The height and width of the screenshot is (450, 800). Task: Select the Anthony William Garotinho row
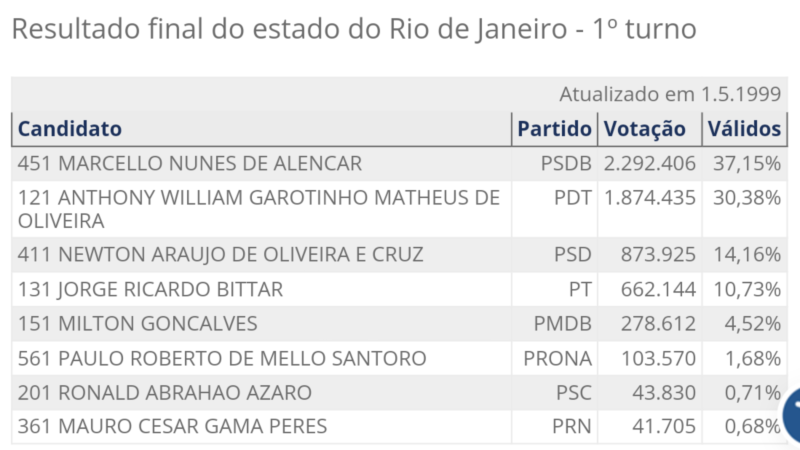pos(399,209)
